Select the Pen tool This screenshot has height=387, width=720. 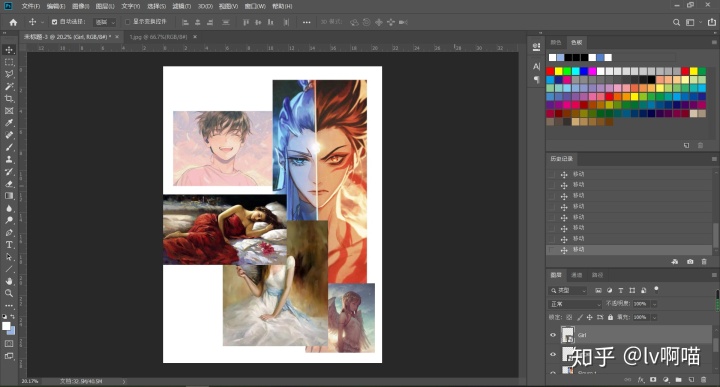coord(9,232)
